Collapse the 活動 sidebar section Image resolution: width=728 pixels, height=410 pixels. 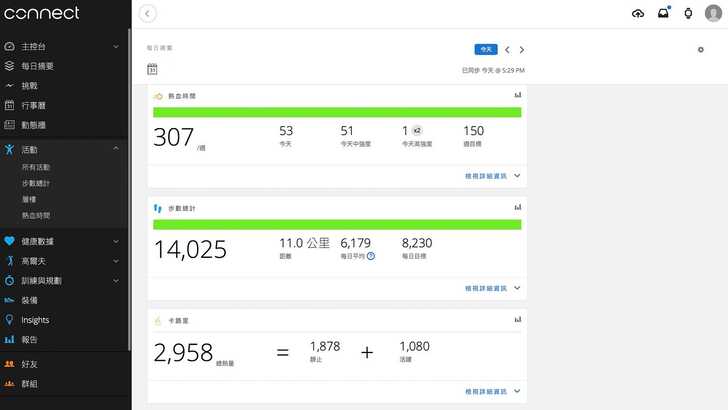click(x=116, y=149)
